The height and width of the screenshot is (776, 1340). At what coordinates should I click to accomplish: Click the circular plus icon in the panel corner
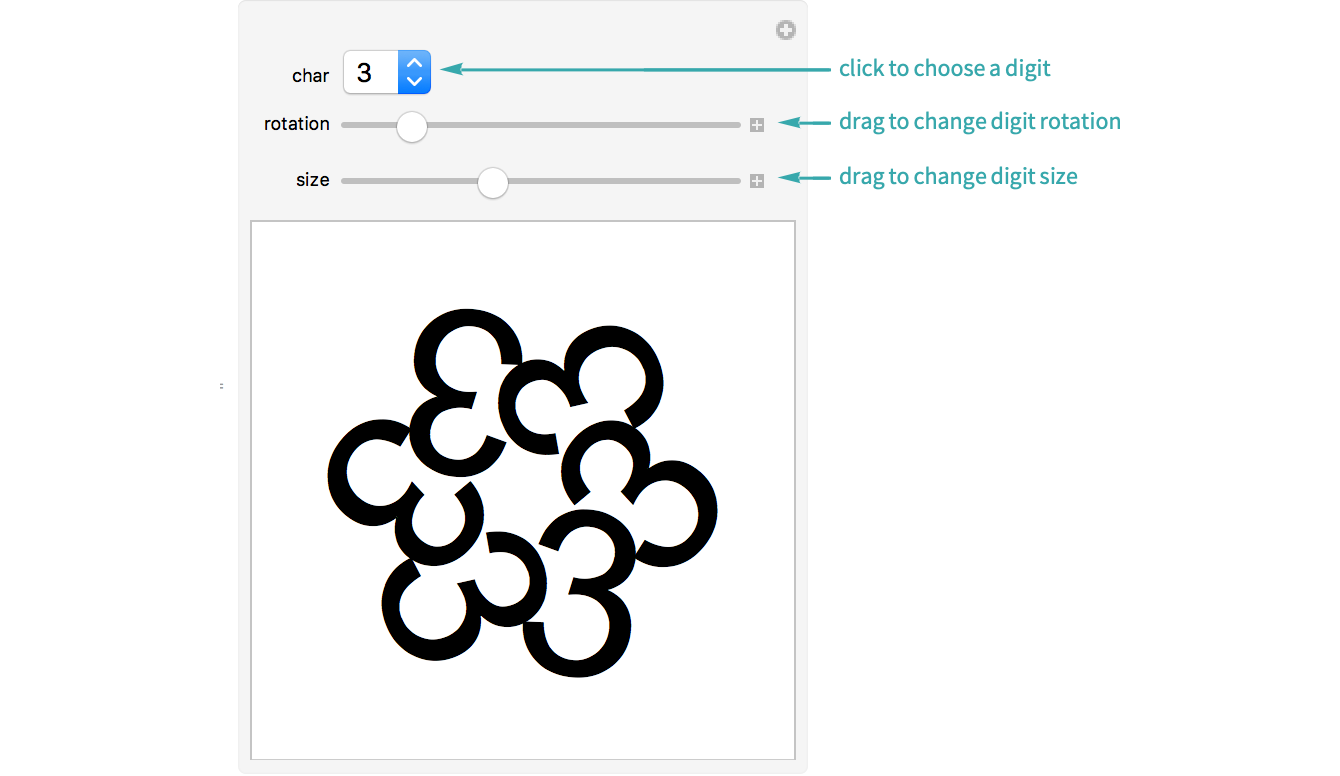[x=786, y=30]
